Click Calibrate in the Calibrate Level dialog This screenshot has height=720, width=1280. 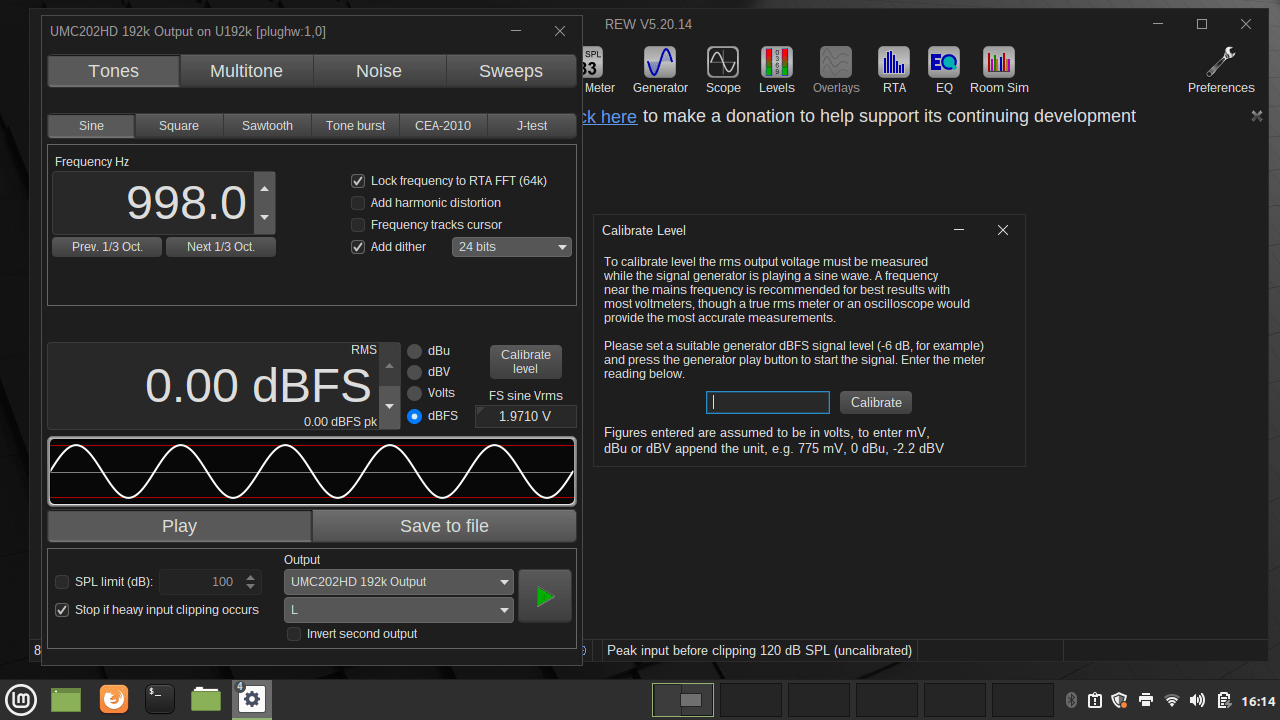(876, 402)
